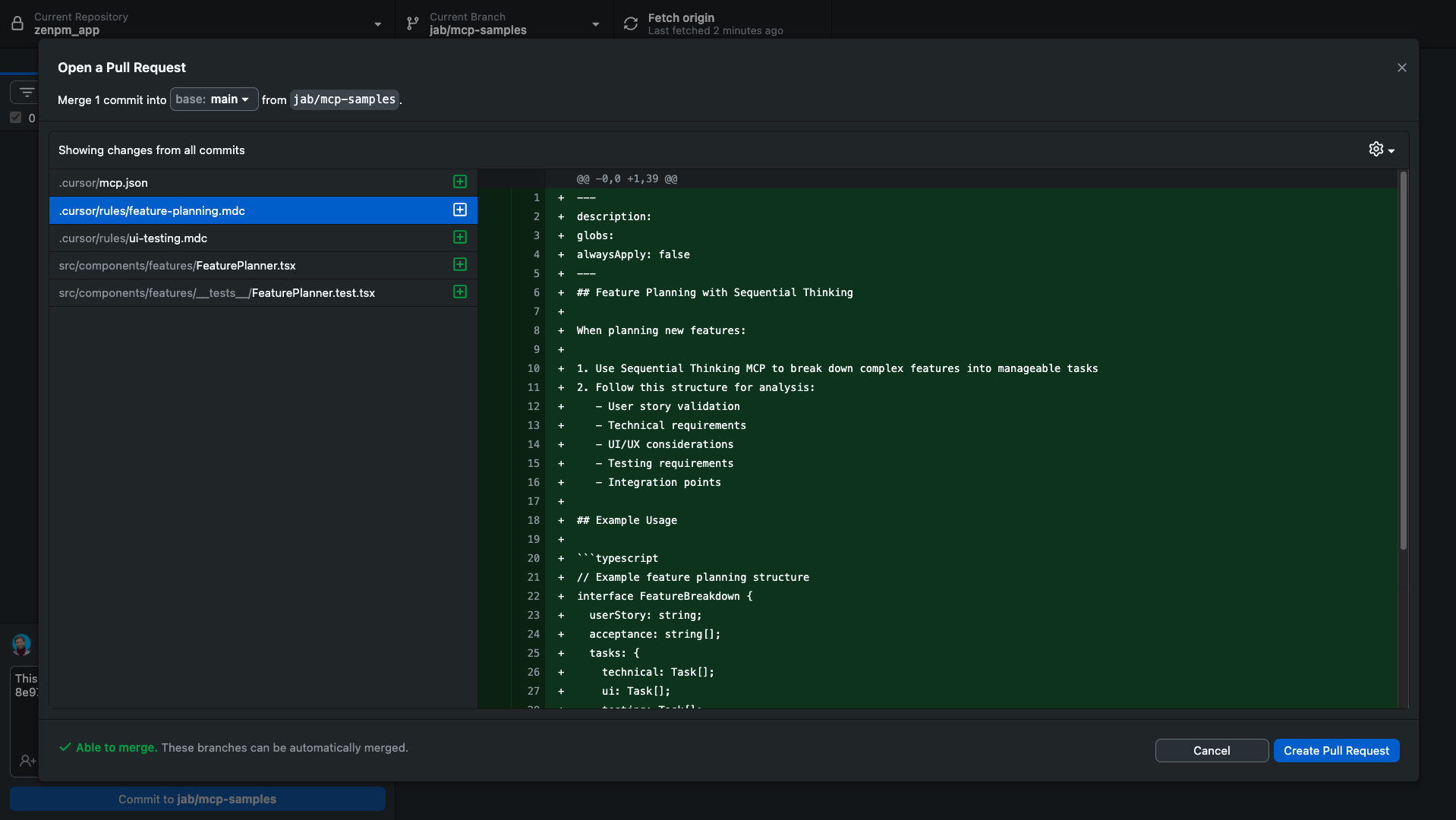Click added-file icon for ui-testing.mdc
1456x820 pixels.
460,238
